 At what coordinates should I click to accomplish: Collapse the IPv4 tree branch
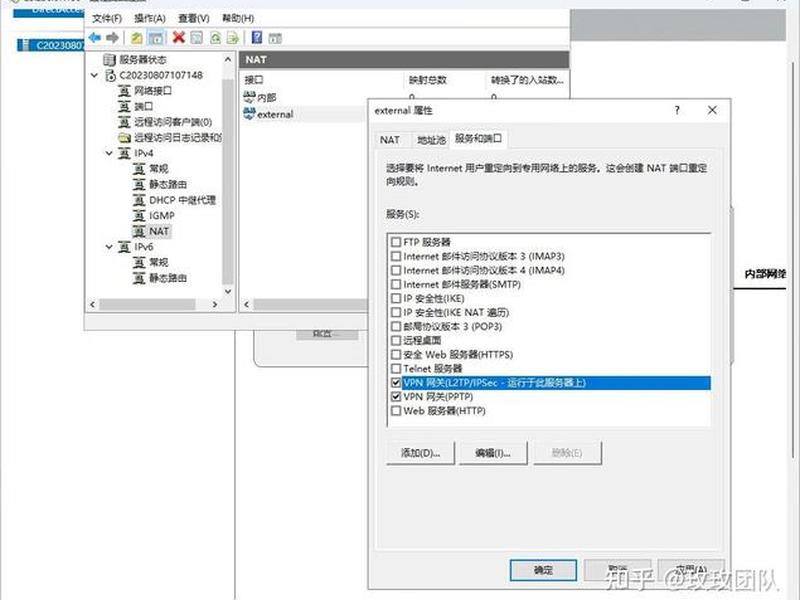[x=109, y=153]
